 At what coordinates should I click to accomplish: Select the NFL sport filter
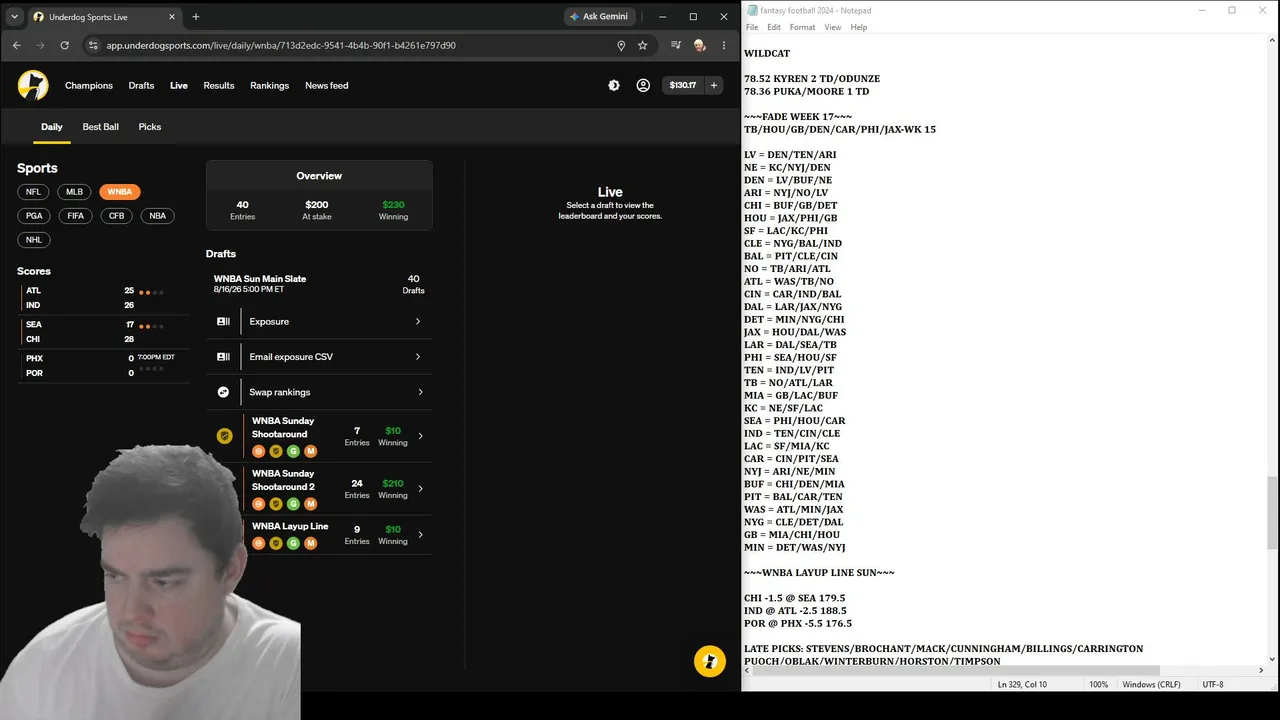(x=34, y=192)
